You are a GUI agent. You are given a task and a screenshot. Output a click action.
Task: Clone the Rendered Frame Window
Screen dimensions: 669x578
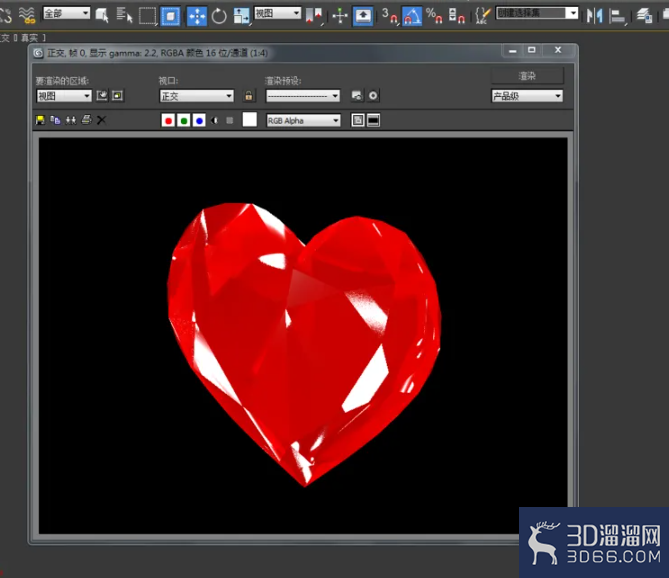coord(71,120)
